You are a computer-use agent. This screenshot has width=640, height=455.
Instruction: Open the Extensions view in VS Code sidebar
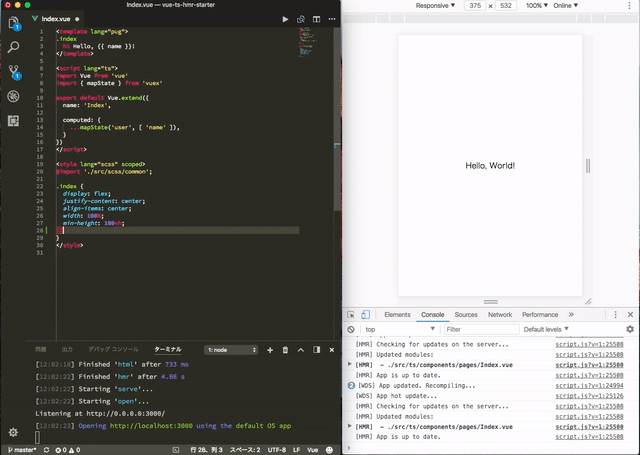tap(13, 121)
